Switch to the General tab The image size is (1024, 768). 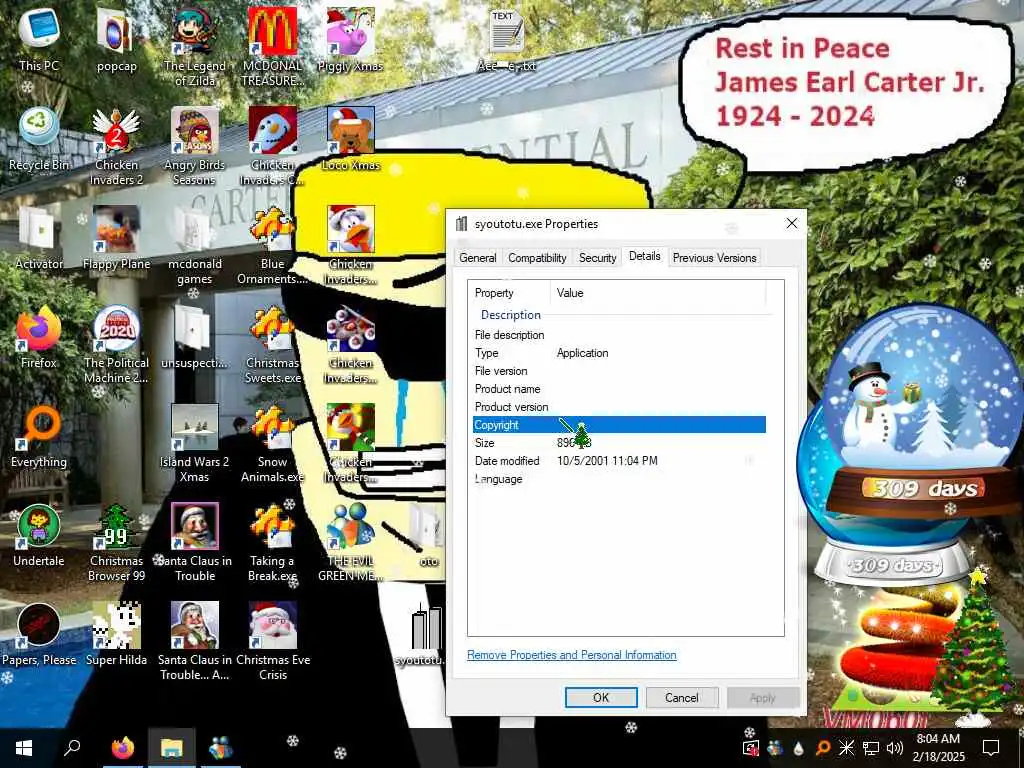point(477,258)
